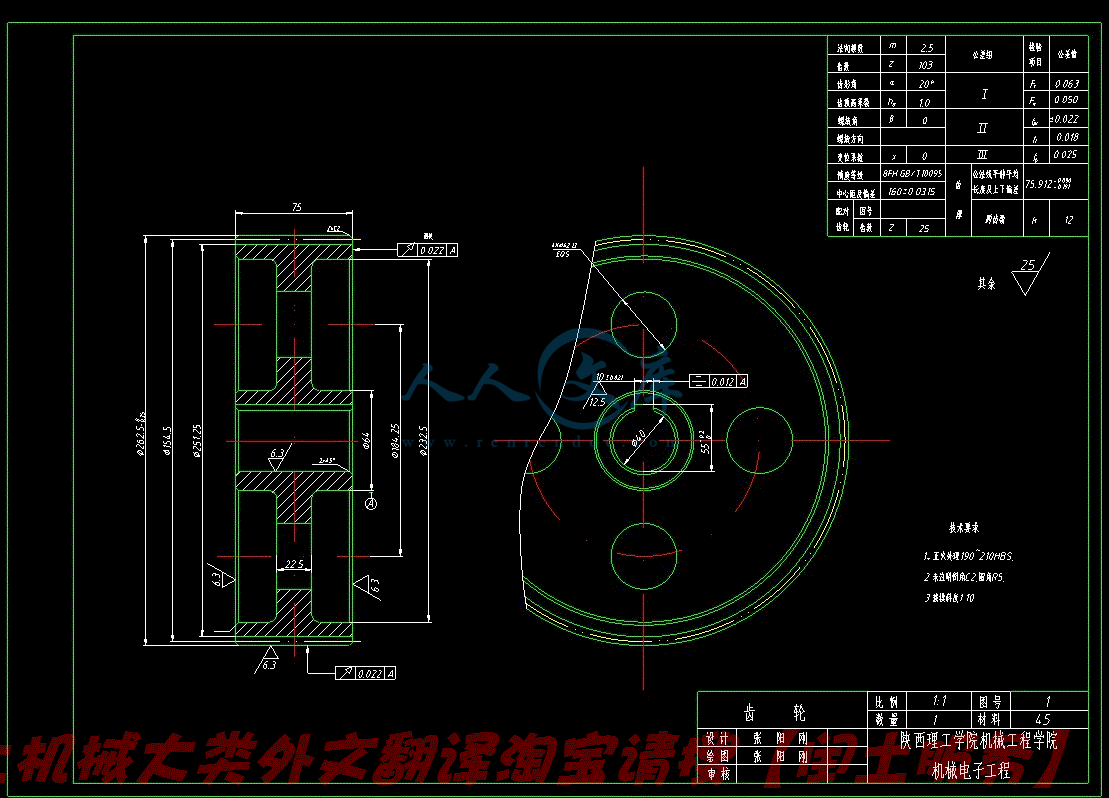The height and width of the screenshot is (798, 1109).
Task: Select the 8FH GB/T 10095 accuracy cell
Action: 912,173
